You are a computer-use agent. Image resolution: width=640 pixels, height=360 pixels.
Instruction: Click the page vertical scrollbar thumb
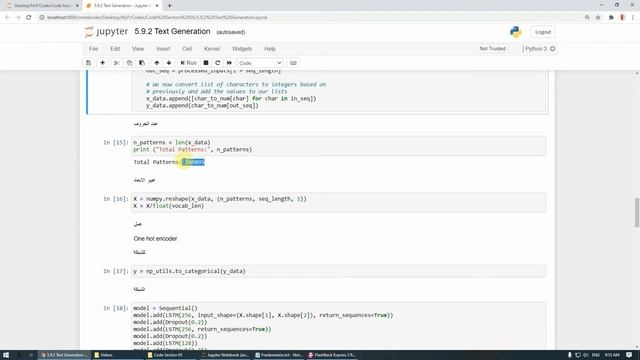637,212
